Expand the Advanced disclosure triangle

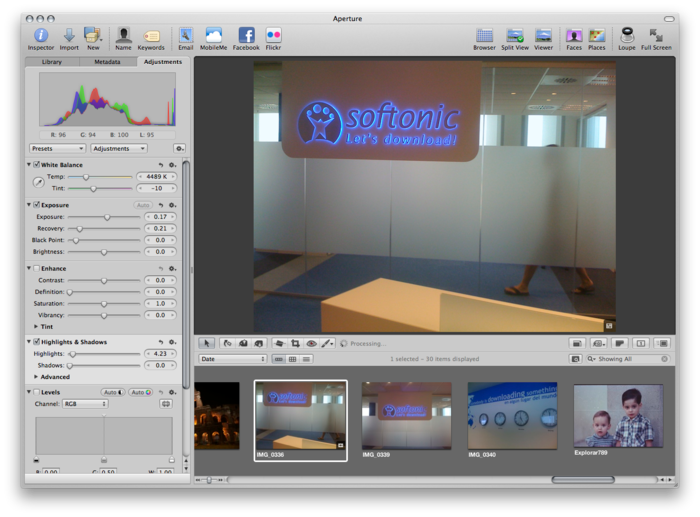pyautogui.click(x=37, y=377)
